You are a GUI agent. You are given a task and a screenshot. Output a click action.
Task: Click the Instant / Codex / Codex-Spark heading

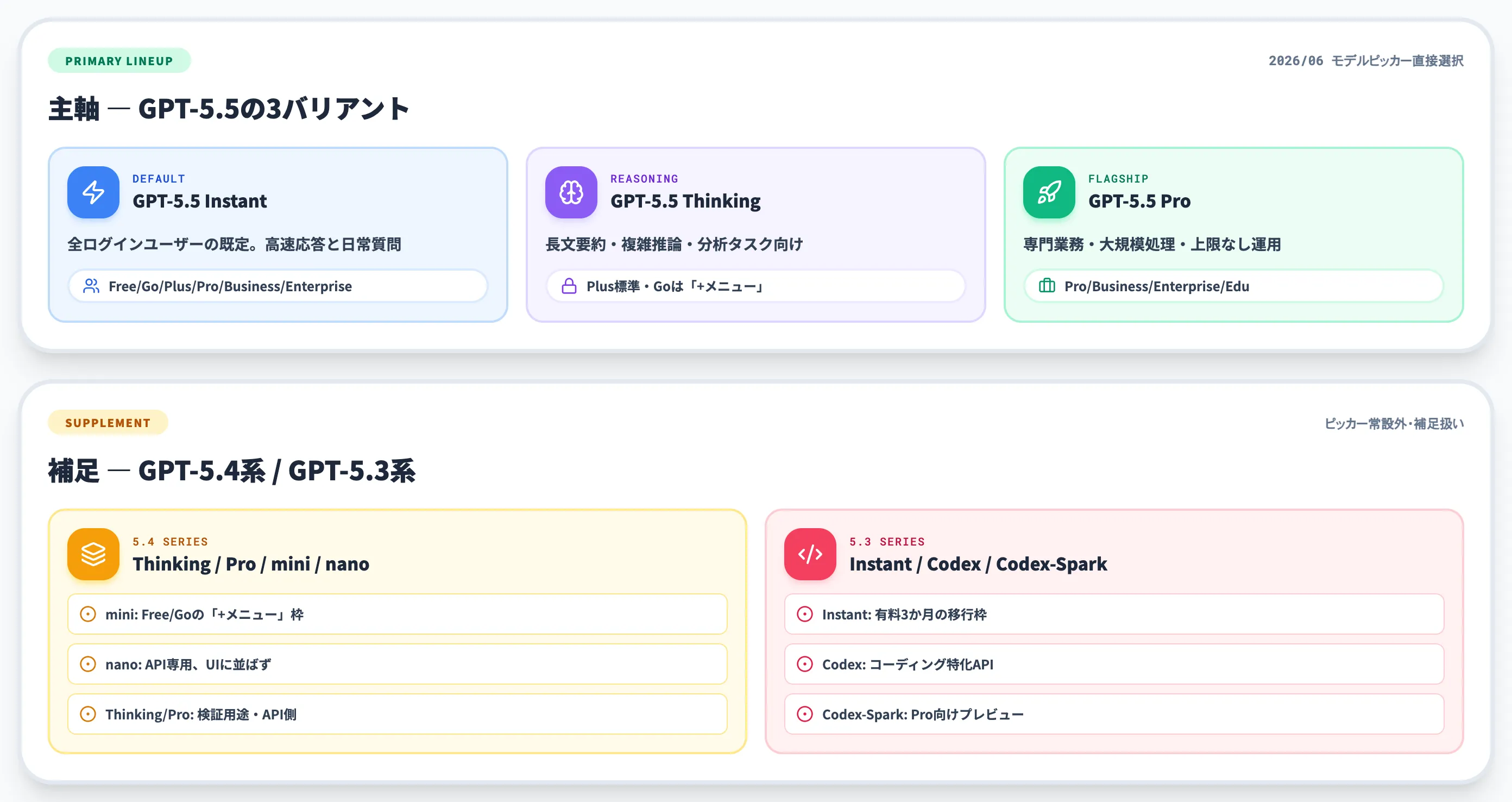click(x=978, y=563)
